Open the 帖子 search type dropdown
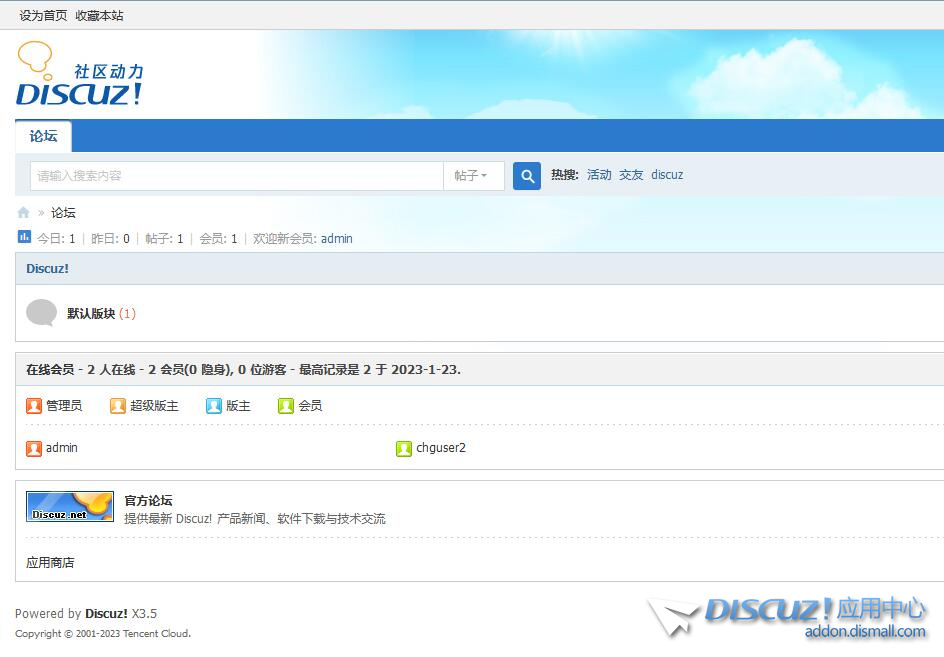 pos(471,176)
